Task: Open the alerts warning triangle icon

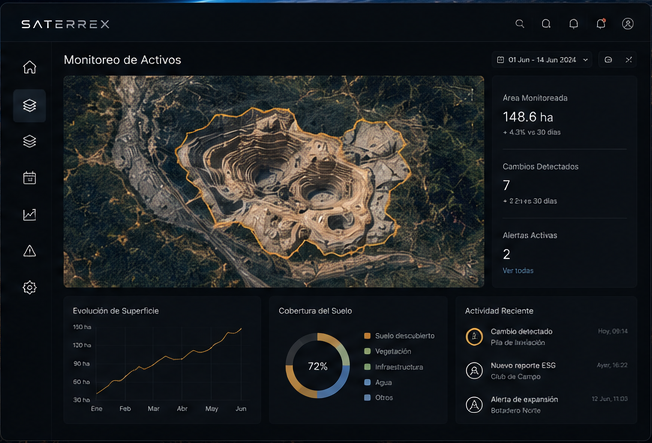Action: 30,251
